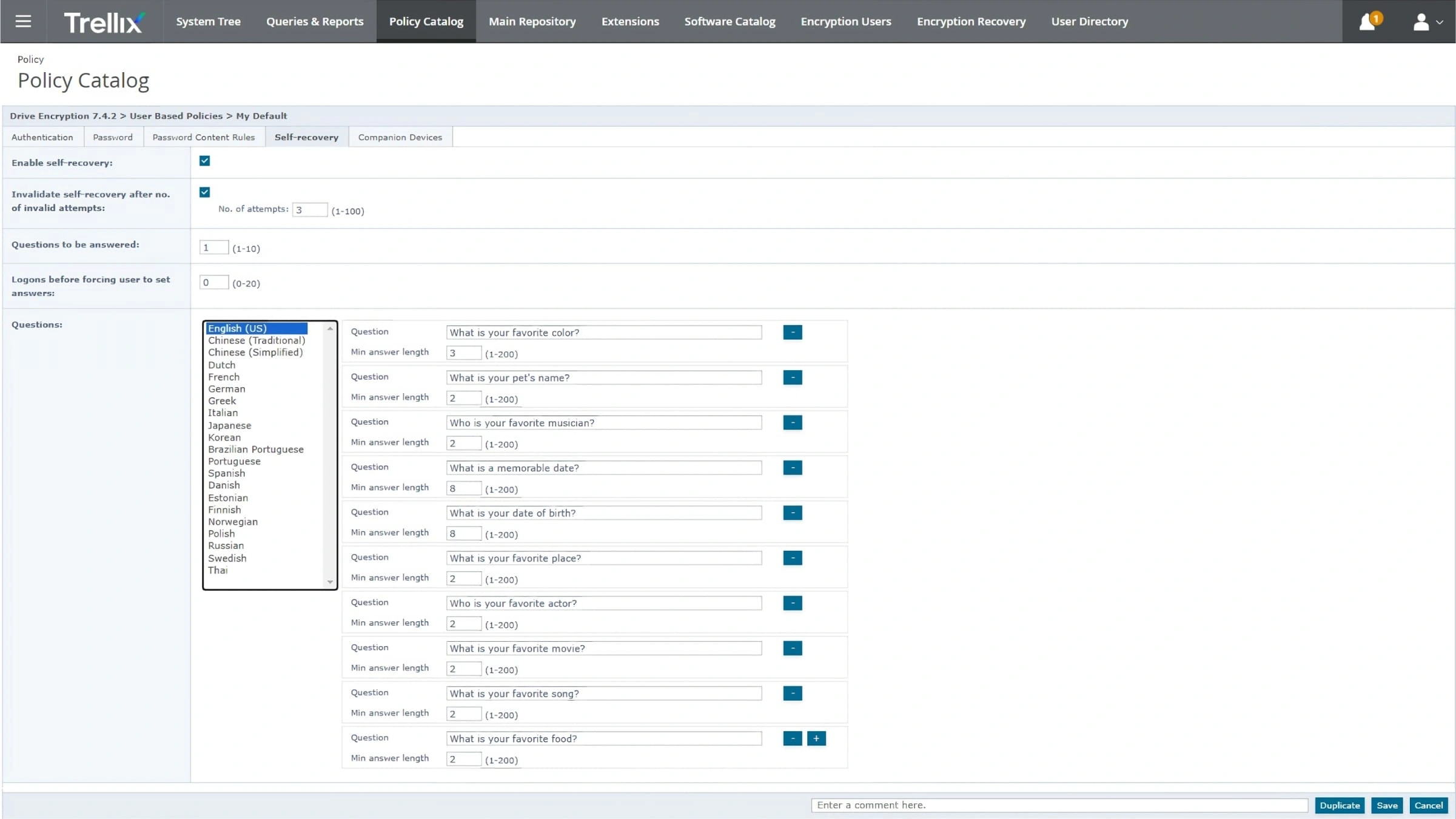Click the notifications bell icon
The height and width of the screenshot is (819, 1456).
[1367, 22]
